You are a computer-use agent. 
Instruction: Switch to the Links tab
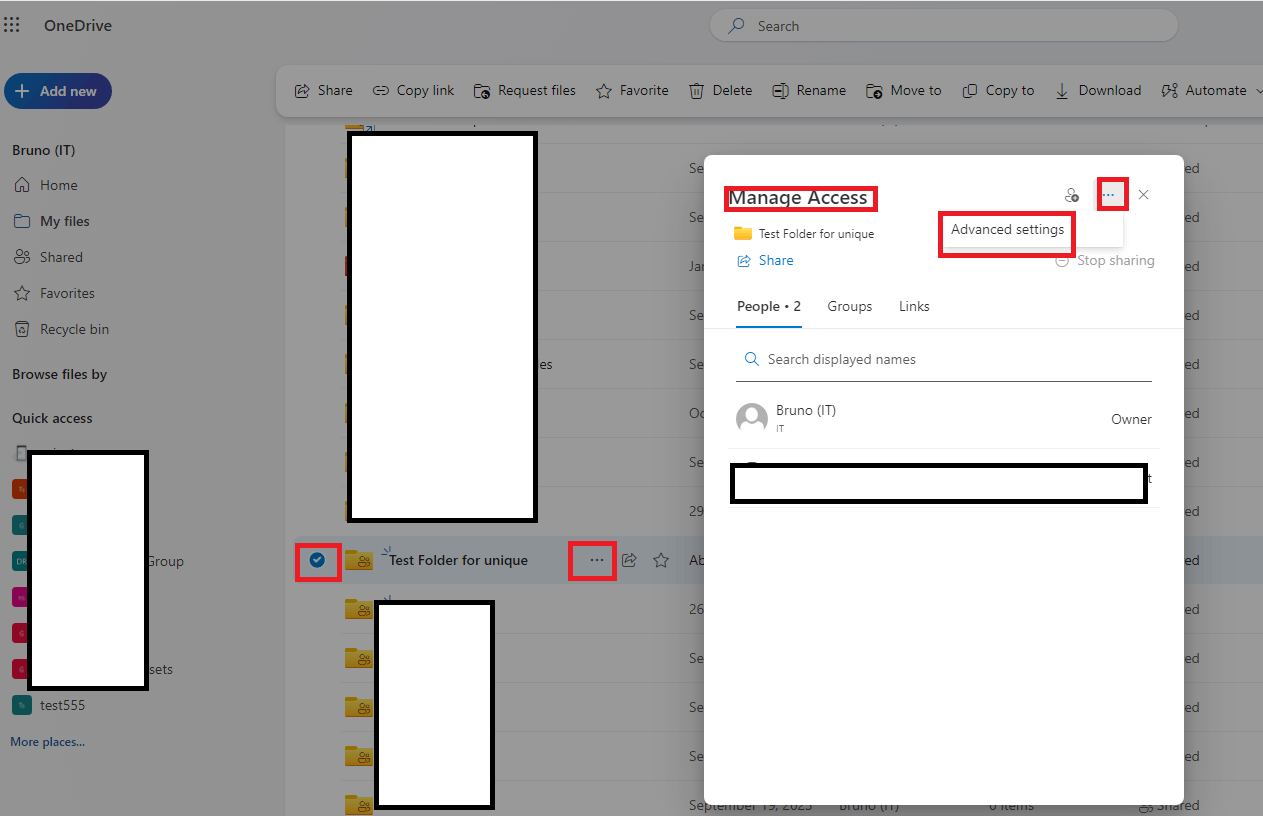tap(914, 307)
